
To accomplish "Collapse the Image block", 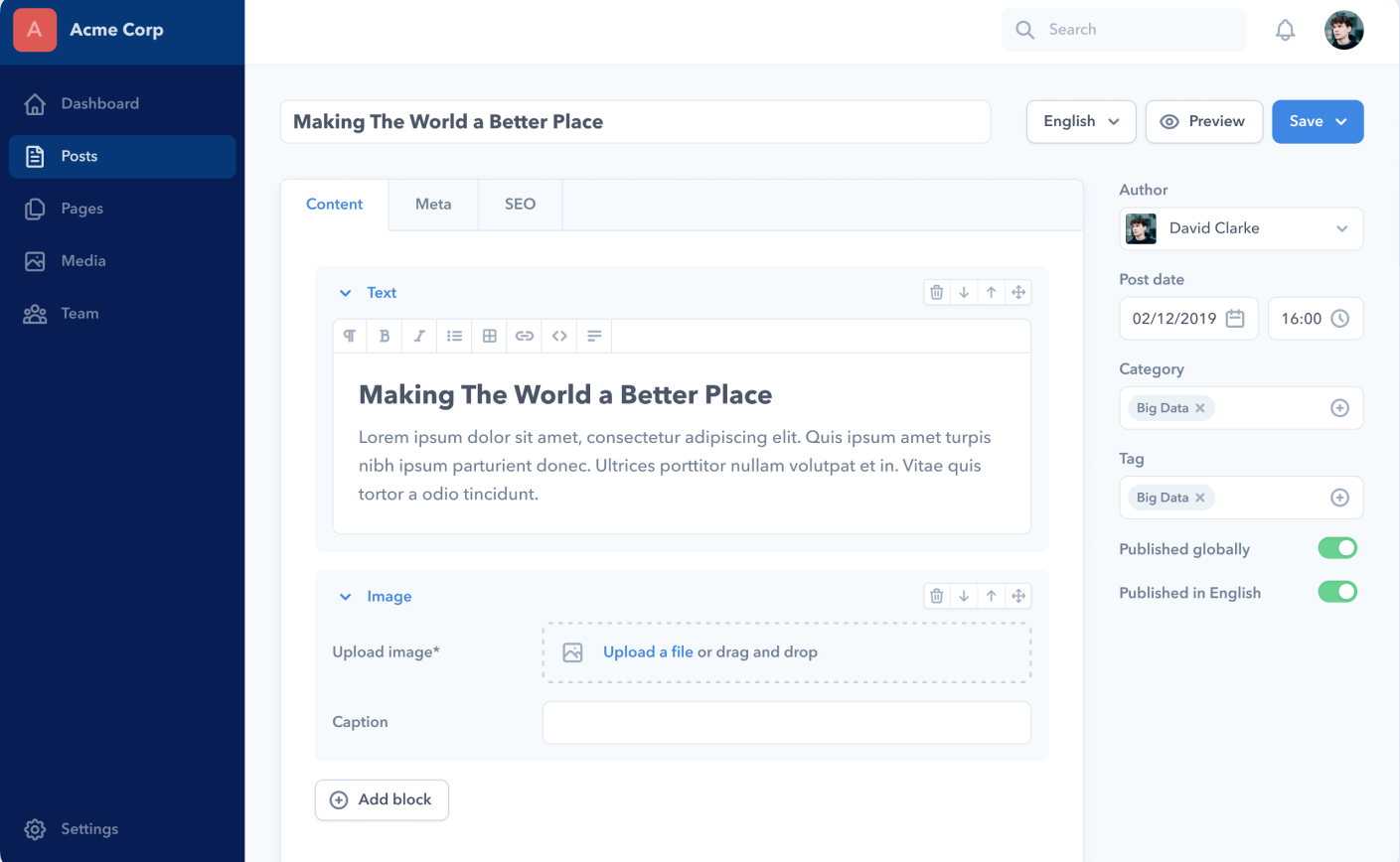I will (x=345, y=597).
